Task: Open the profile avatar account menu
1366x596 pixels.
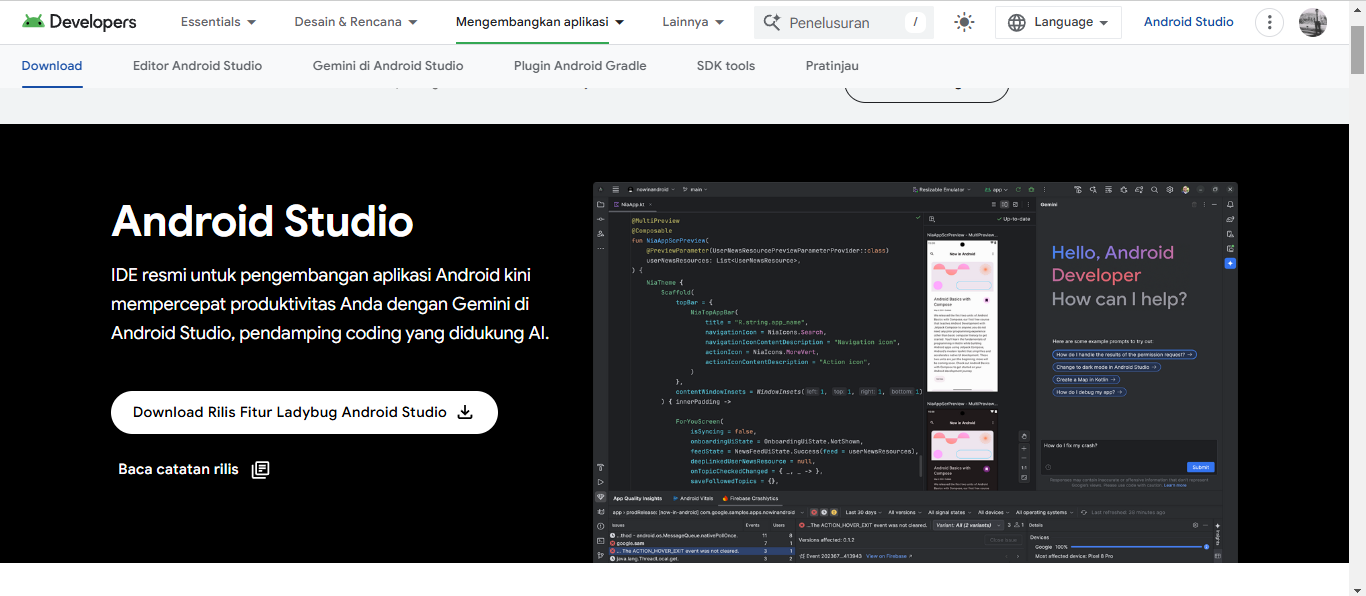Action: [x=1313, y=22]
